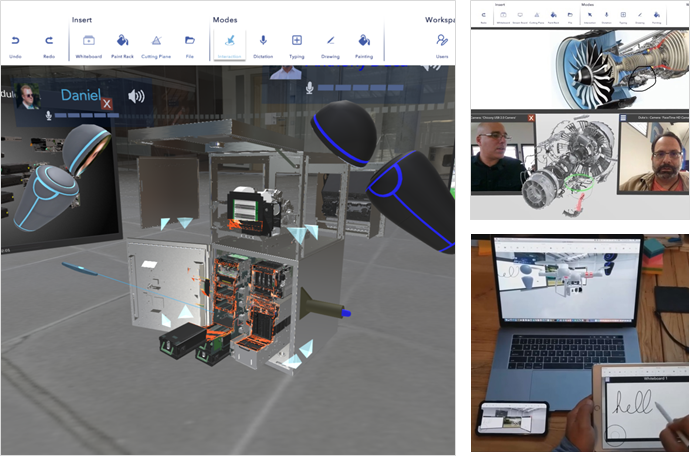Click the blue-tipped pointer tool beside cabinet
Screen dimensions: 697x456
tap(325, 305)
